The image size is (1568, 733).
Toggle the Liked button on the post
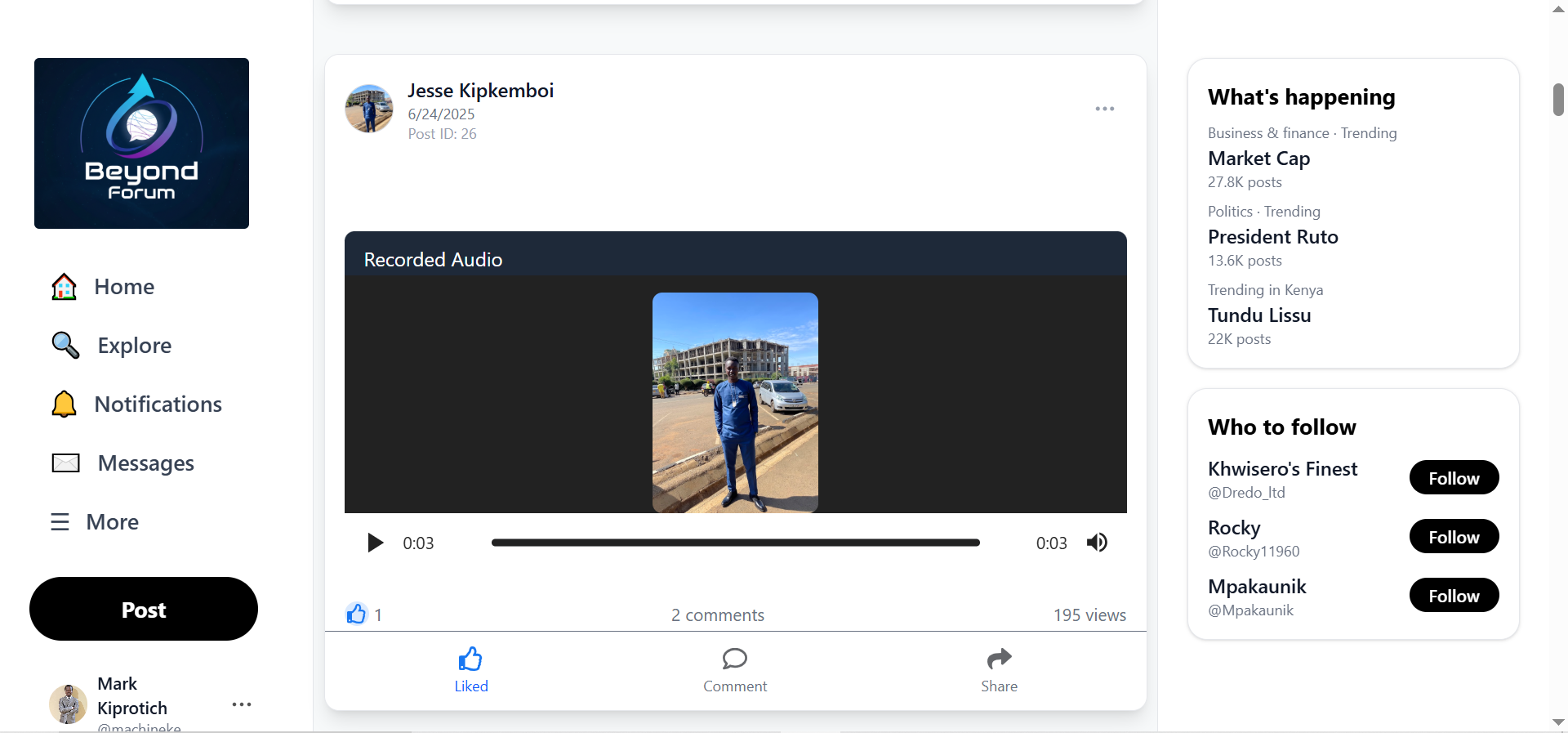(x=471, y=670)
